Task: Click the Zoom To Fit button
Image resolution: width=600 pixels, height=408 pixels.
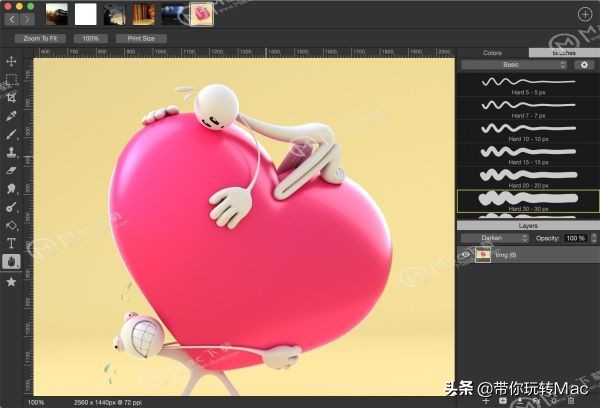Action: pyautogui.click(x=40, y=39)
